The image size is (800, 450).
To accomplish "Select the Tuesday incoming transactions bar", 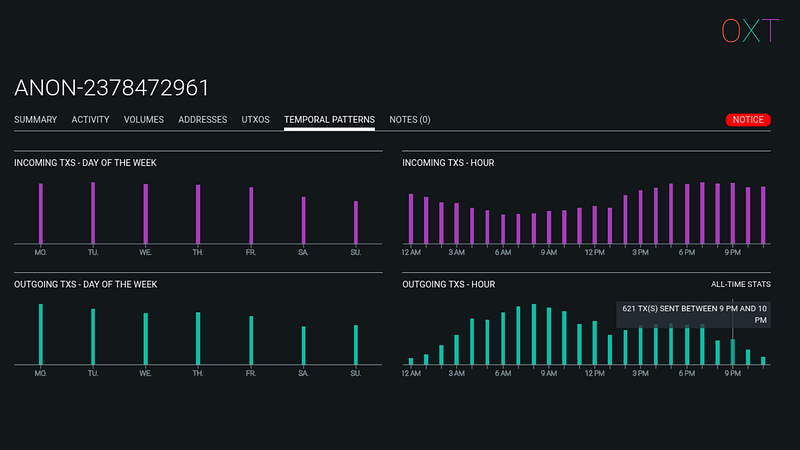I will click(x=93, y=212).
